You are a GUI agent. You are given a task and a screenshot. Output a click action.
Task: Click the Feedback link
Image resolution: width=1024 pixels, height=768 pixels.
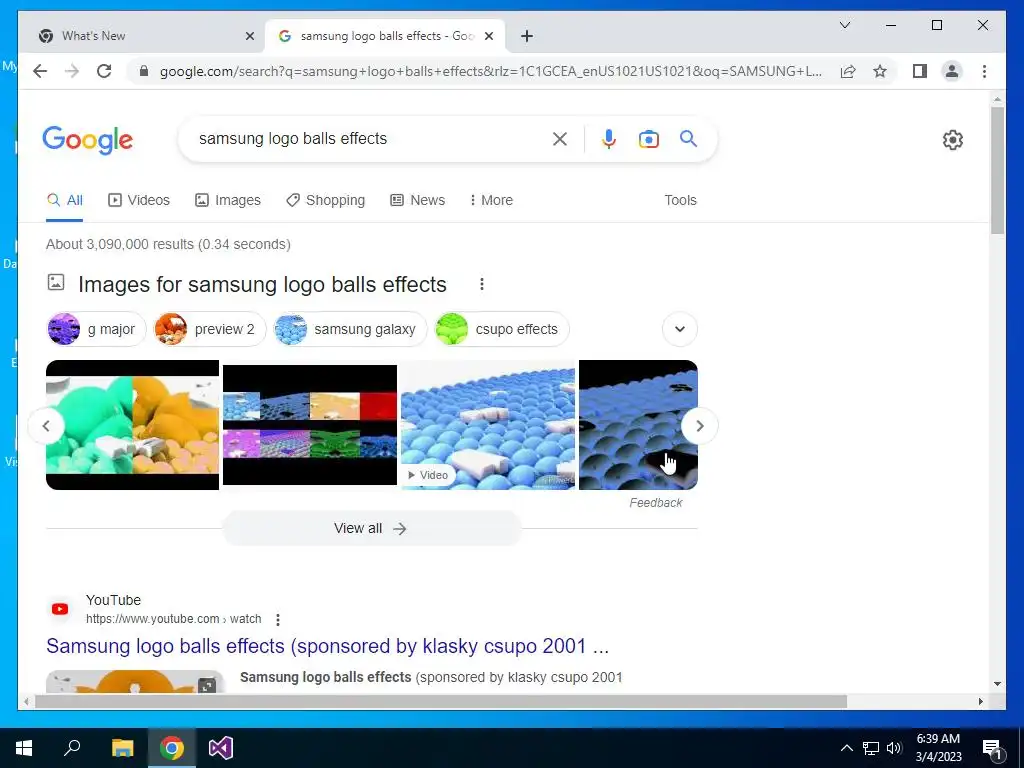656,503
